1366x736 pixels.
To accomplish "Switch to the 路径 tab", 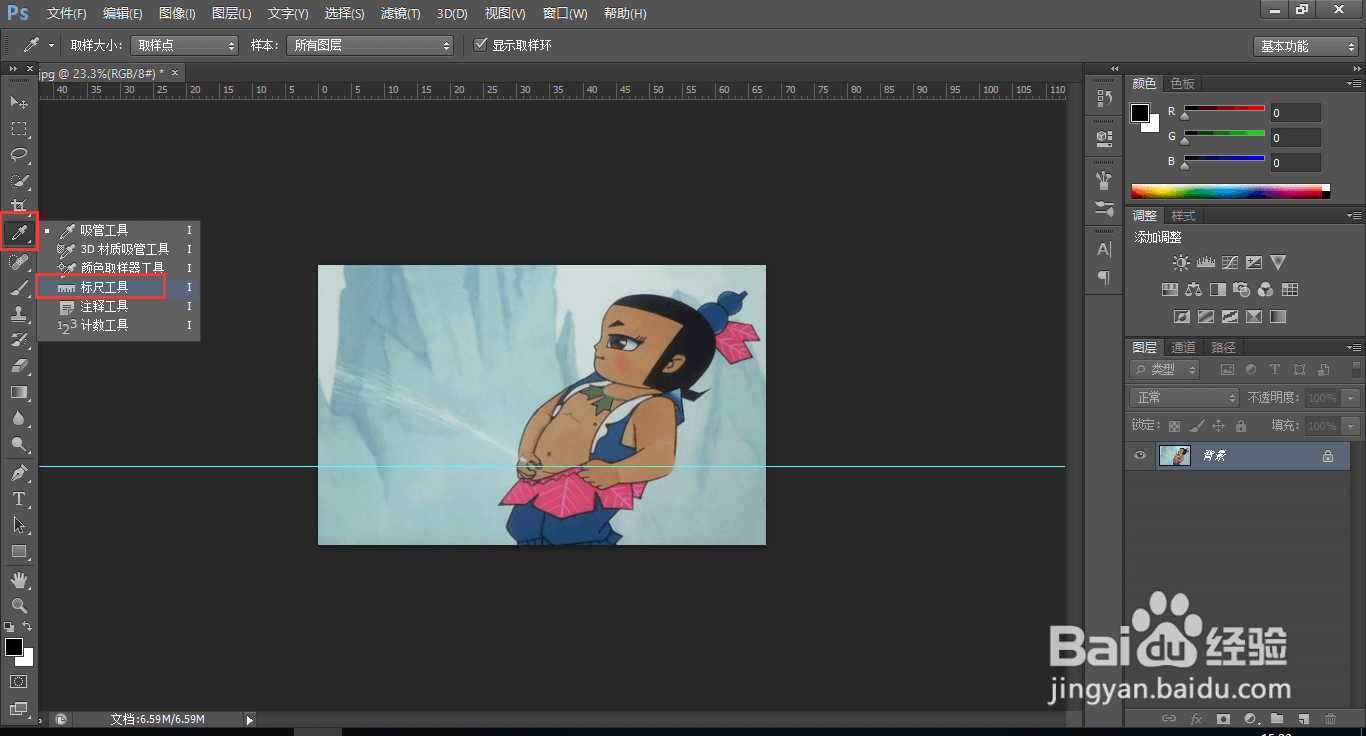I will point(1223,347).
